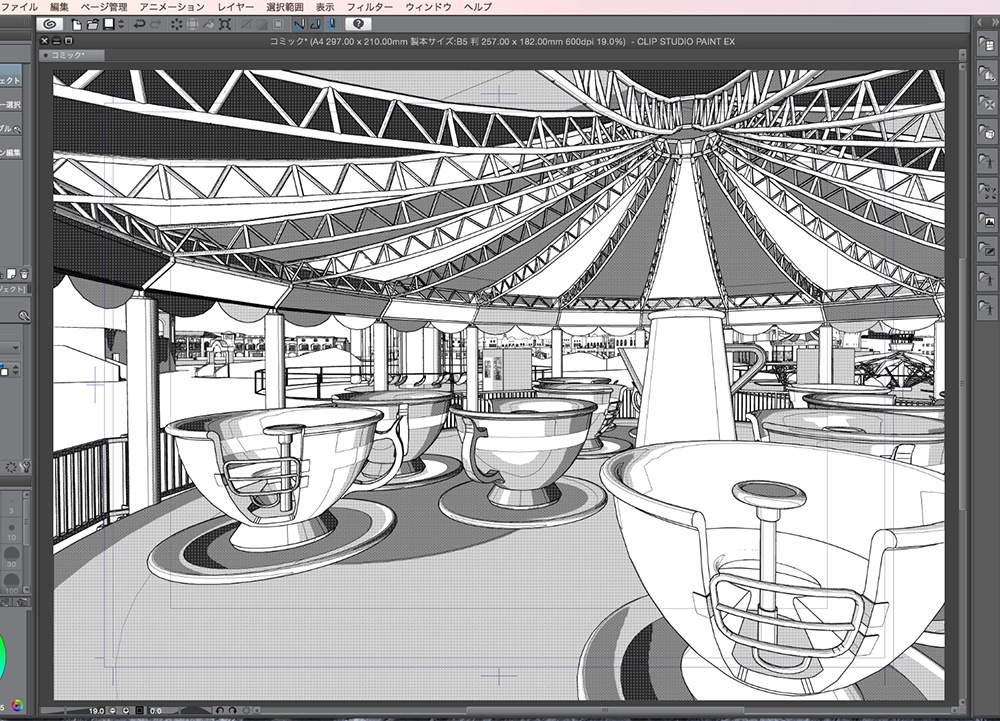
Task: Click the zoom value 19.0 field
Action: 96,710
